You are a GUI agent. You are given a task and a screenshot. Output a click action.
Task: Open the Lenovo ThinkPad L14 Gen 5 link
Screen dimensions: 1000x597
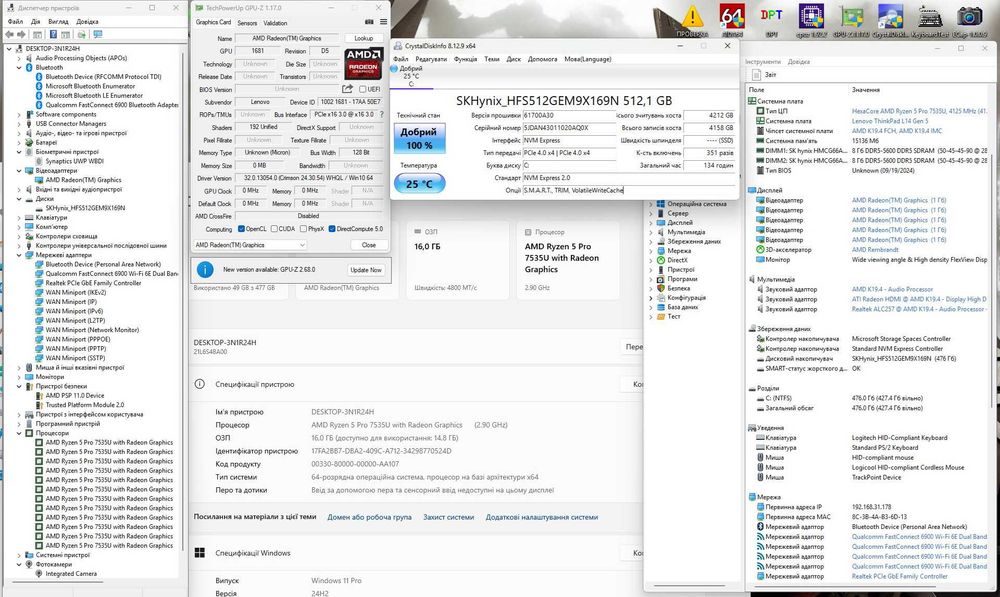[890, 121]
